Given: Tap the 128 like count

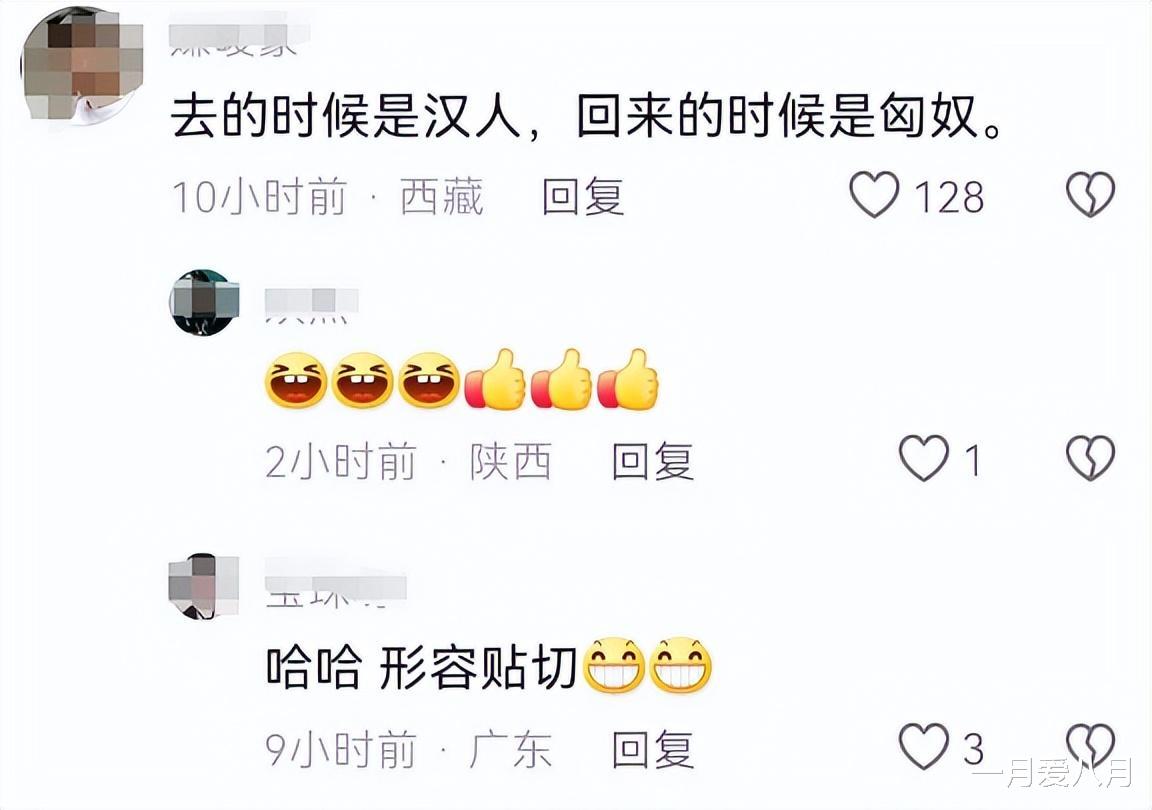Looking at the screenshot, I should pyautogui.click(x=949, y=197).
